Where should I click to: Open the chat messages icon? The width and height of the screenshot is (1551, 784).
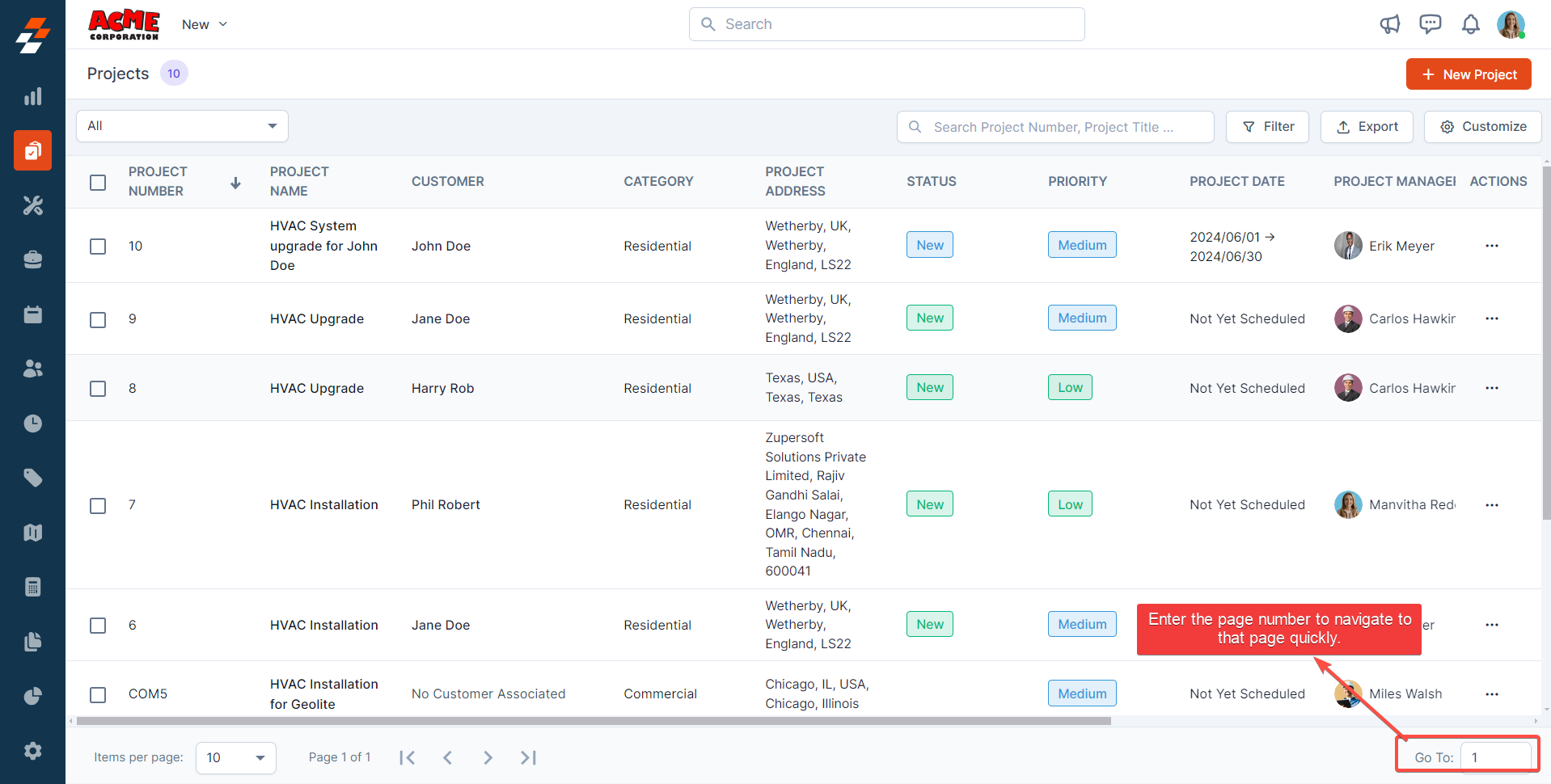(1430, 24)
